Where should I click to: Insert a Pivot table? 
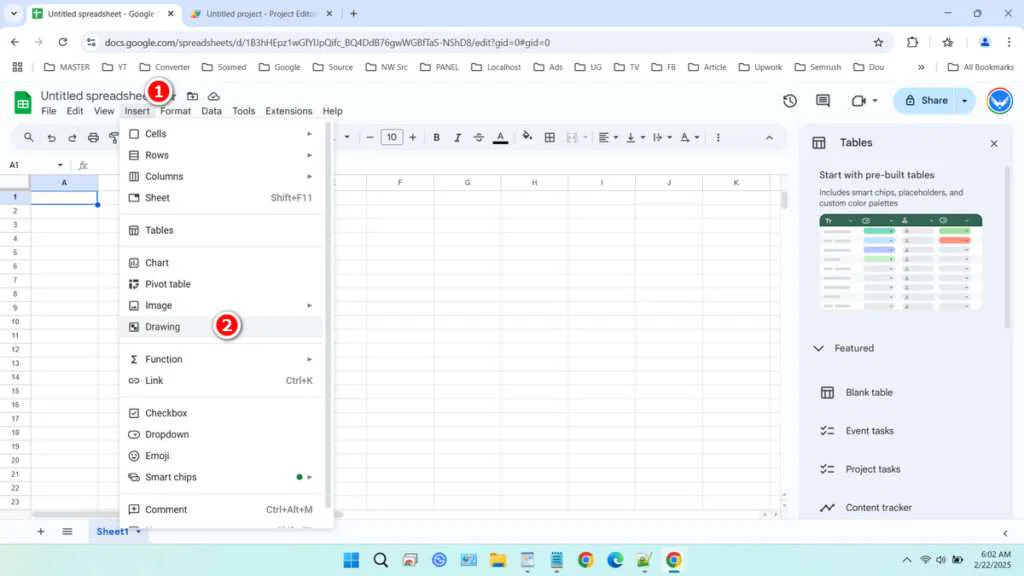(x=168, y=283)
